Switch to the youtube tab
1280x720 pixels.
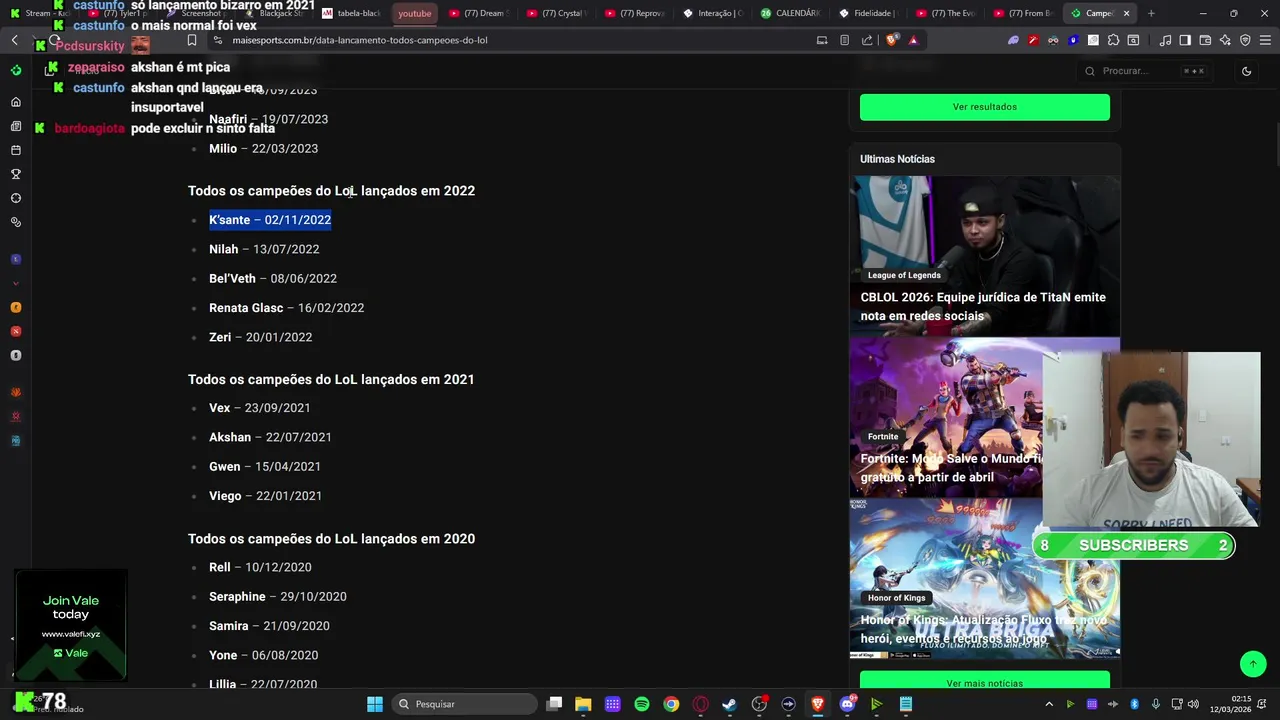[x=414, y=13]
